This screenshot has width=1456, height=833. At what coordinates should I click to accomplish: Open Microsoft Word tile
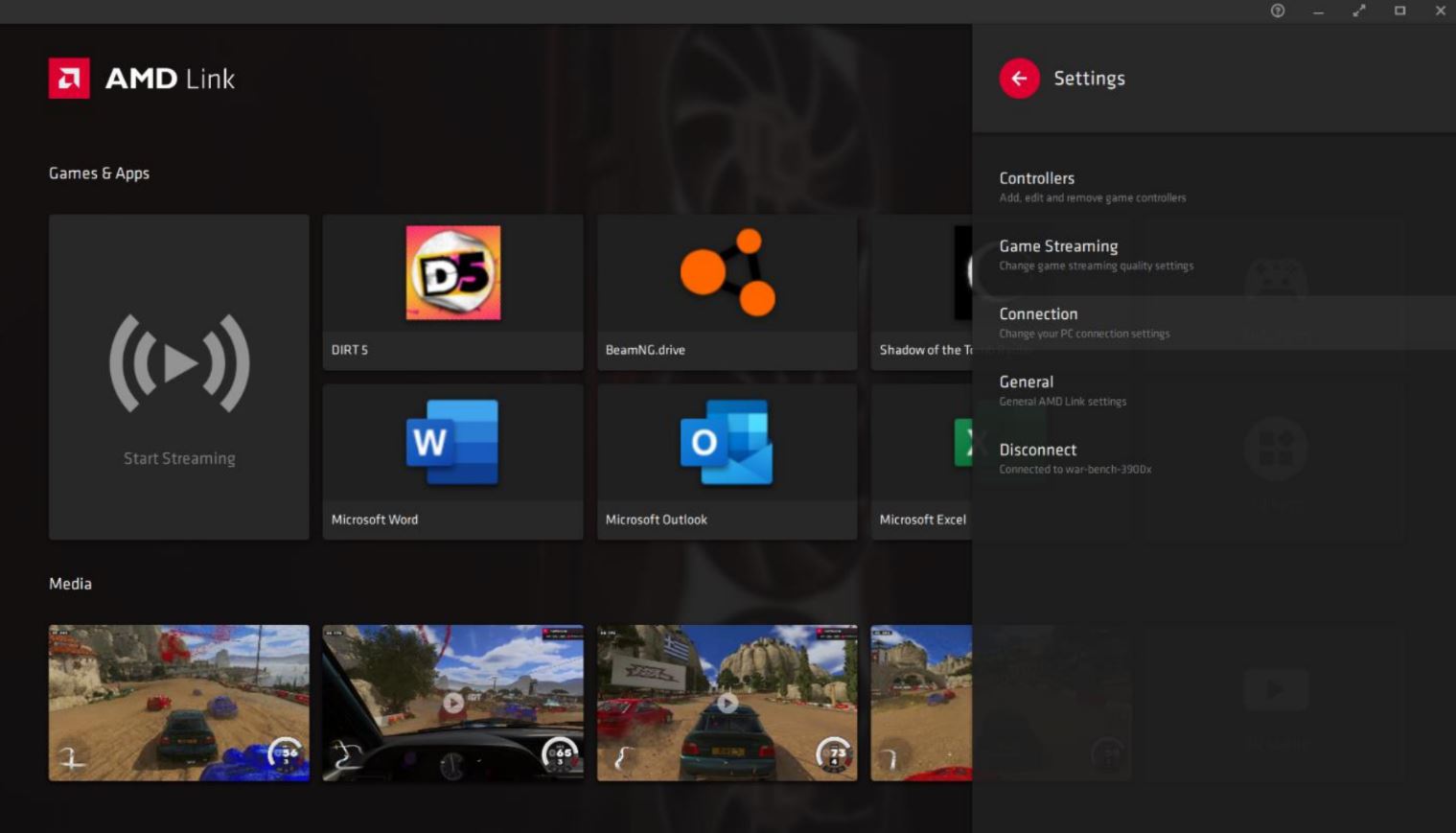[x=452, y=462]
